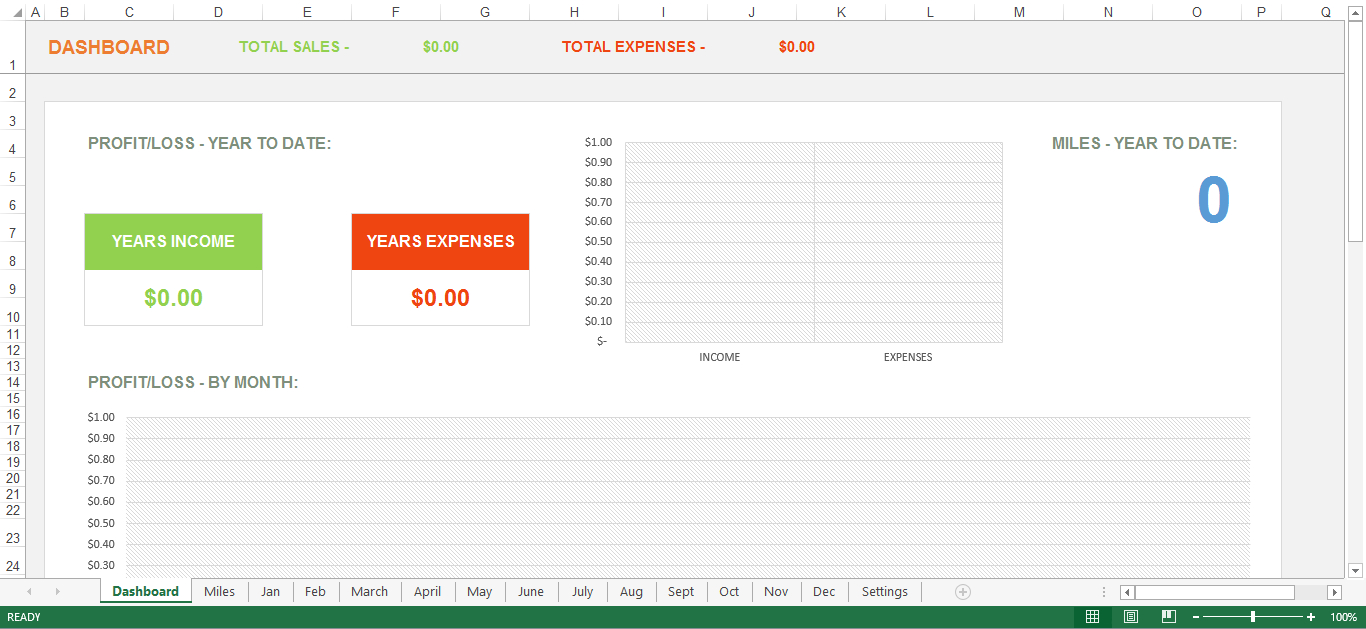Viewport: 1366px width, 629px height.
Task: Click the Normal view icon in status bar
Action: coord(1093,617)
